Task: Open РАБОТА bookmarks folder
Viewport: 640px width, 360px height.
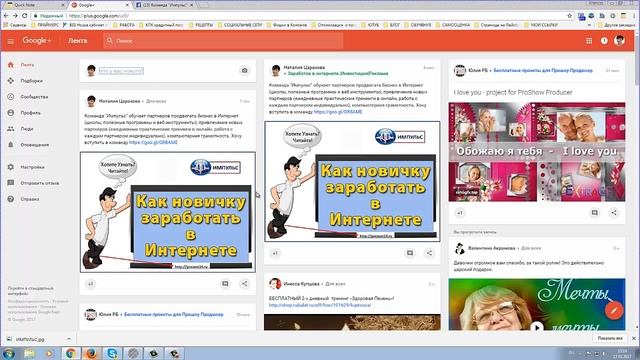Action: (123, 25)
